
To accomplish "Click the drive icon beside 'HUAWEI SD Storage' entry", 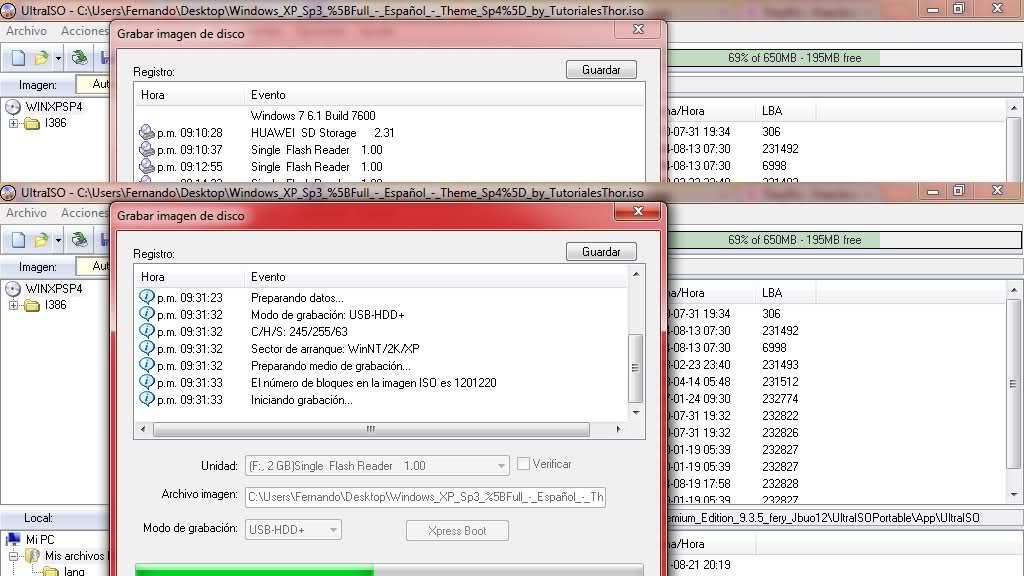I will coord(147,132).
